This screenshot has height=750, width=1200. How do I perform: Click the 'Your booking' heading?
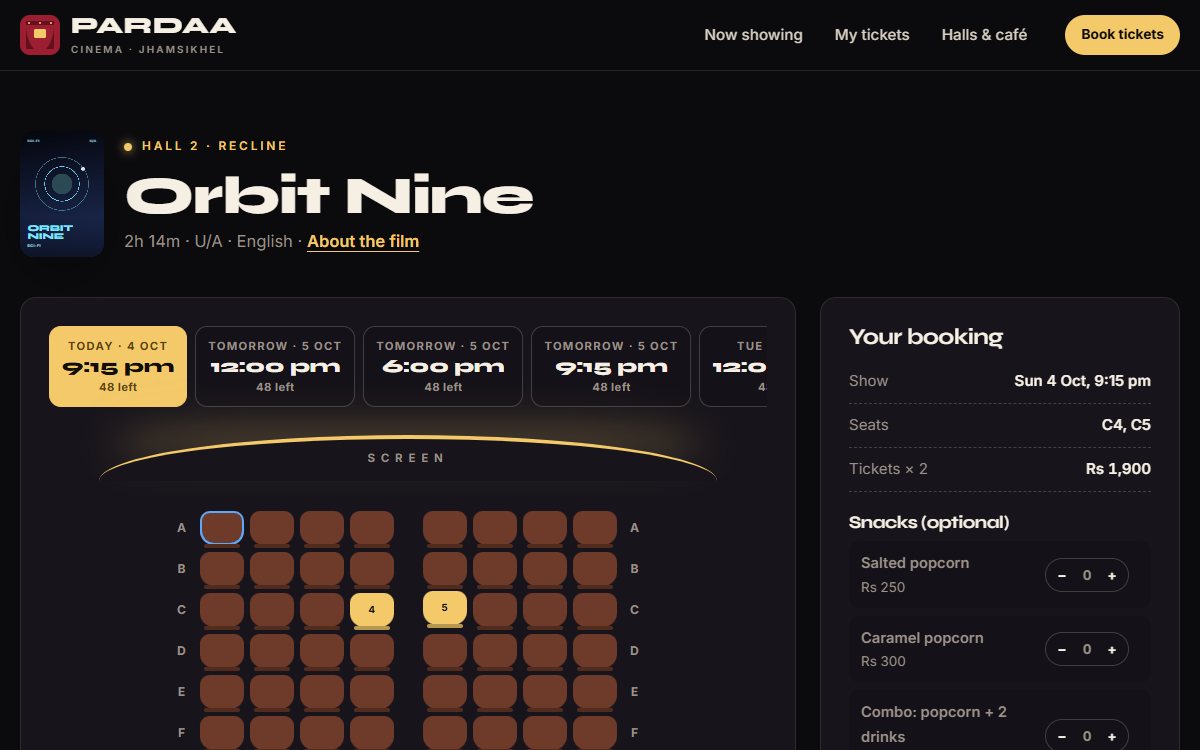tap(926, 337)
